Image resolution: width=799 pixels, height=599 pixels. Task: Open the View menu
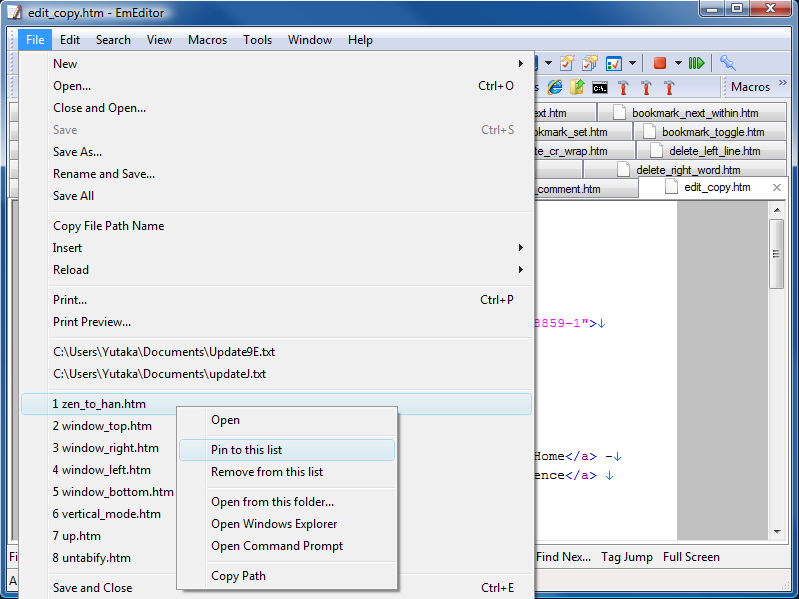coord(159,40)
